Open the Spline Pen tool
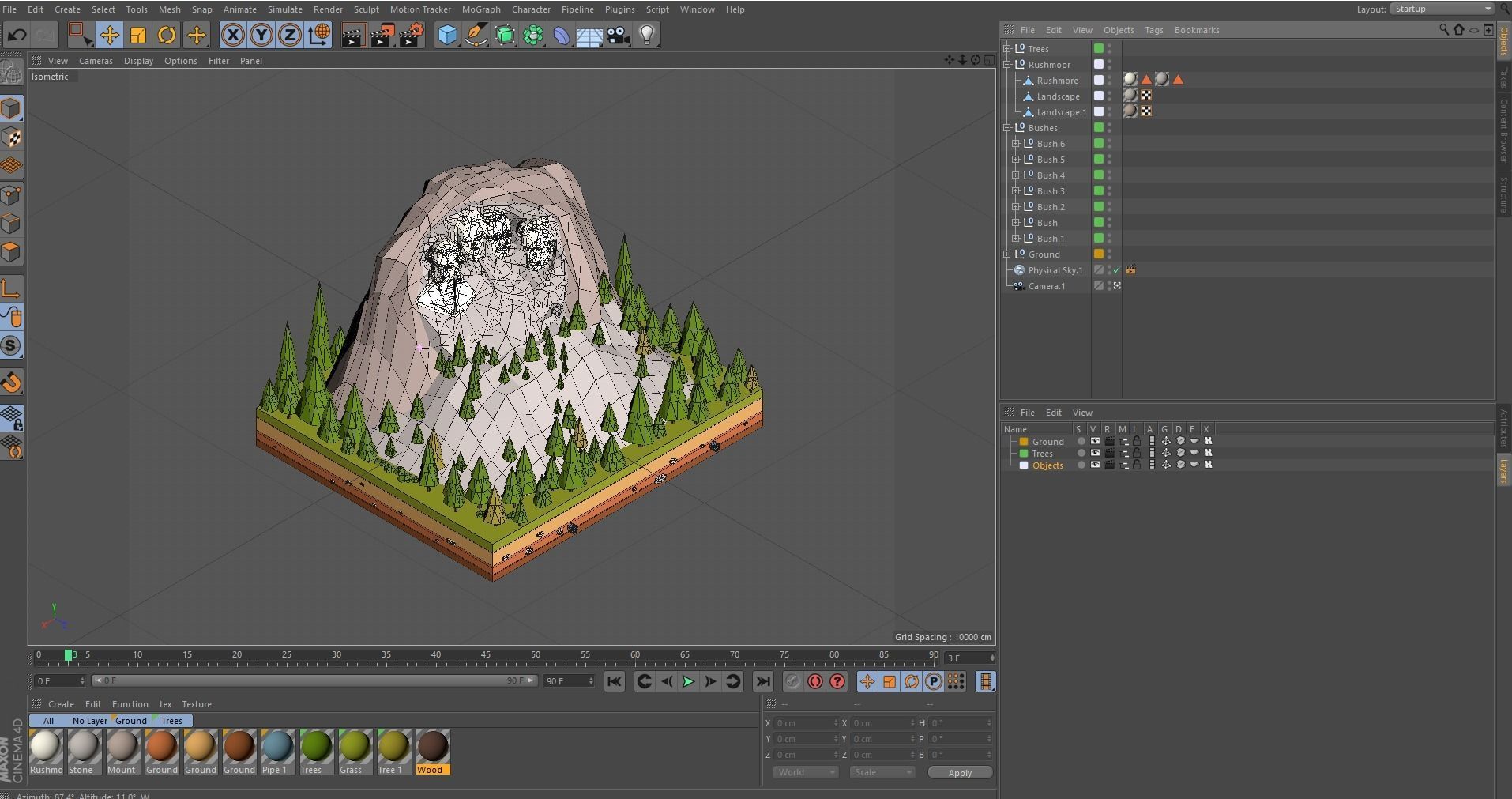This screenshot has width=1512, height=799. [x=476, y=35]
